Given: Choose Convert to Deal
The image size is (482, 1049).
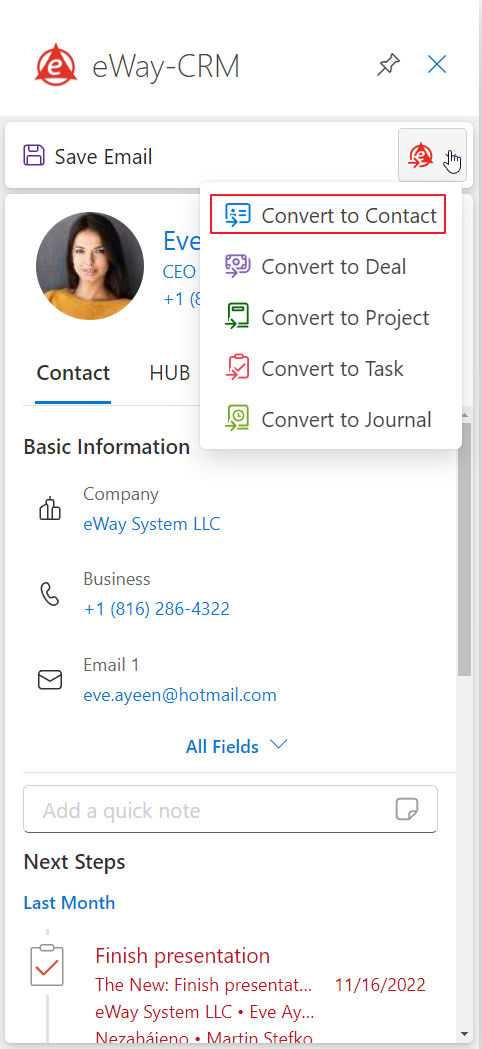Looking at the screenshot, I should pos(328,266).
